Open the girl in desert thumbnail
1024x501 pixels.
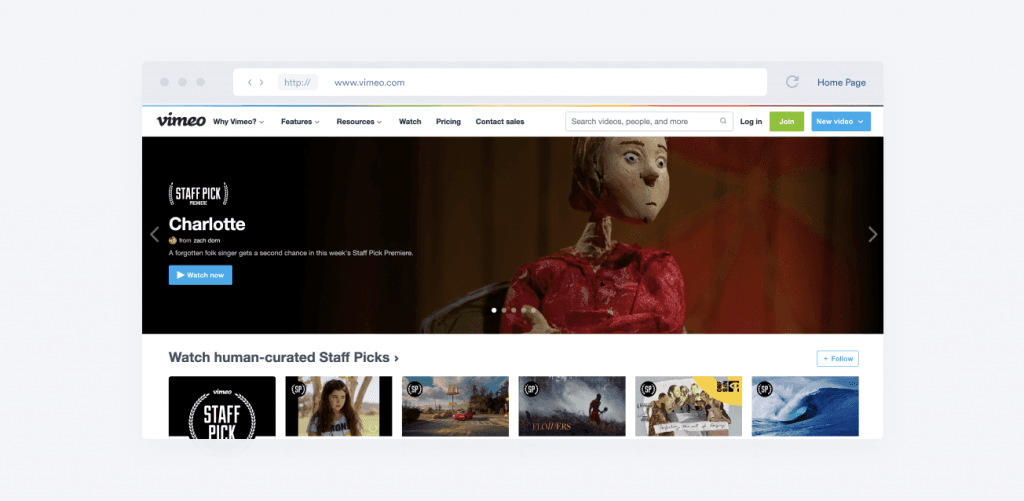coord(339,406)
